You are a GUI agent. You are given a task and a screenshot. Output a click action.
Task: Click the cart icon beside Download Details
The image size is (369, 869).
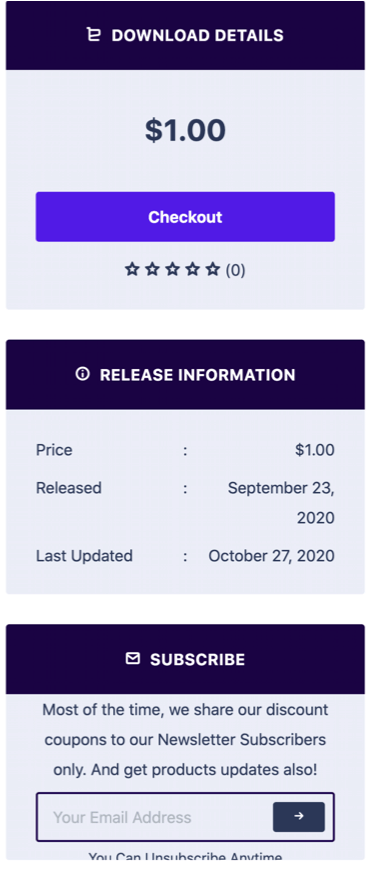pyautogui.click(x=94, y=35)
